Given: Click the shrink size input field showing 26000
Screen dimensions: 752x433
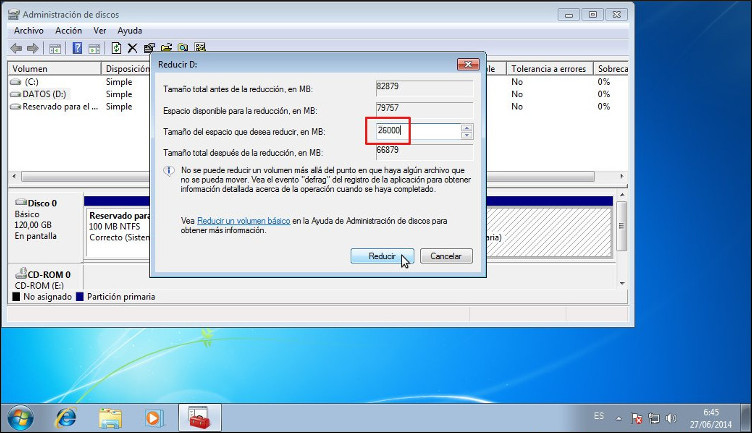Looking at the screenshot, I should (x=418, y=130).
